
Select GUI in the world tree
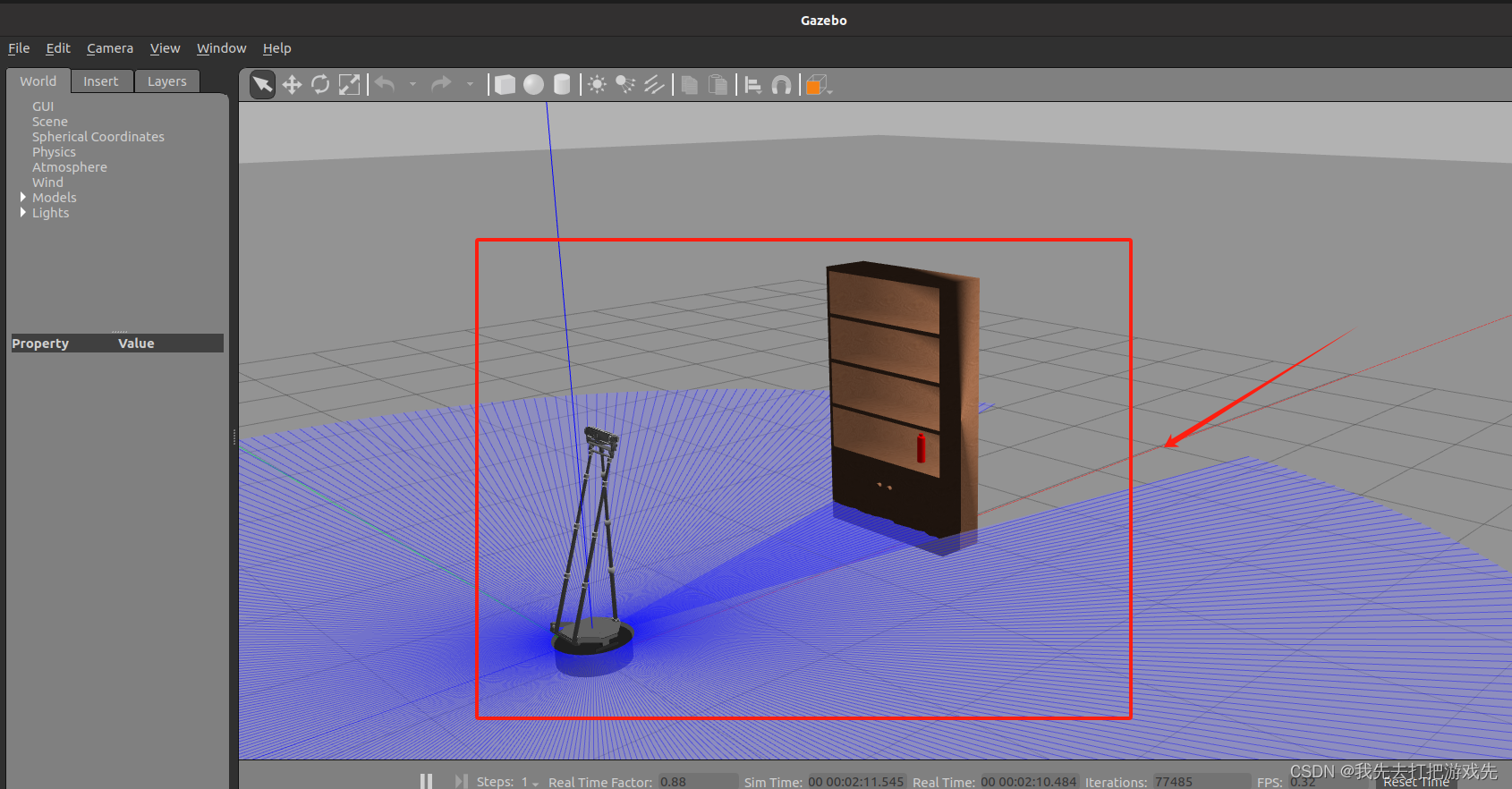43,106
